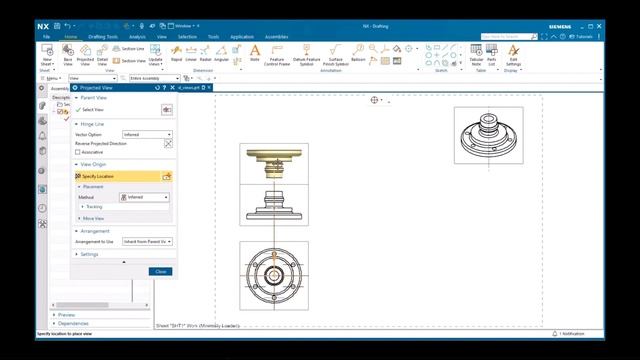Click the Base View tool
Viewport: 640px width, 360px height.
click(x=68, y=55)
